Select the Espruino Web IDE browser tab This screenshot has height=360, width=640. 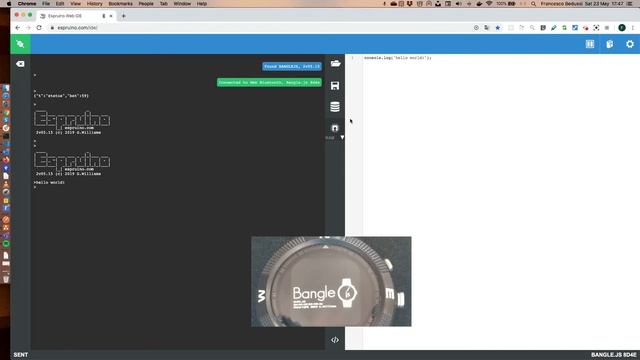[x=76, y=16]
